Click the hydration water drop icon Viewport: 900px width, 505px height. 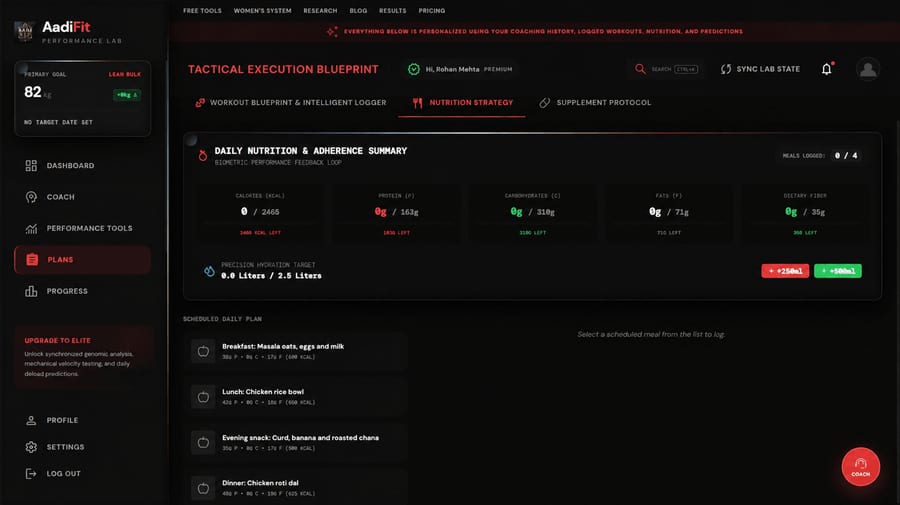(210, 270)
